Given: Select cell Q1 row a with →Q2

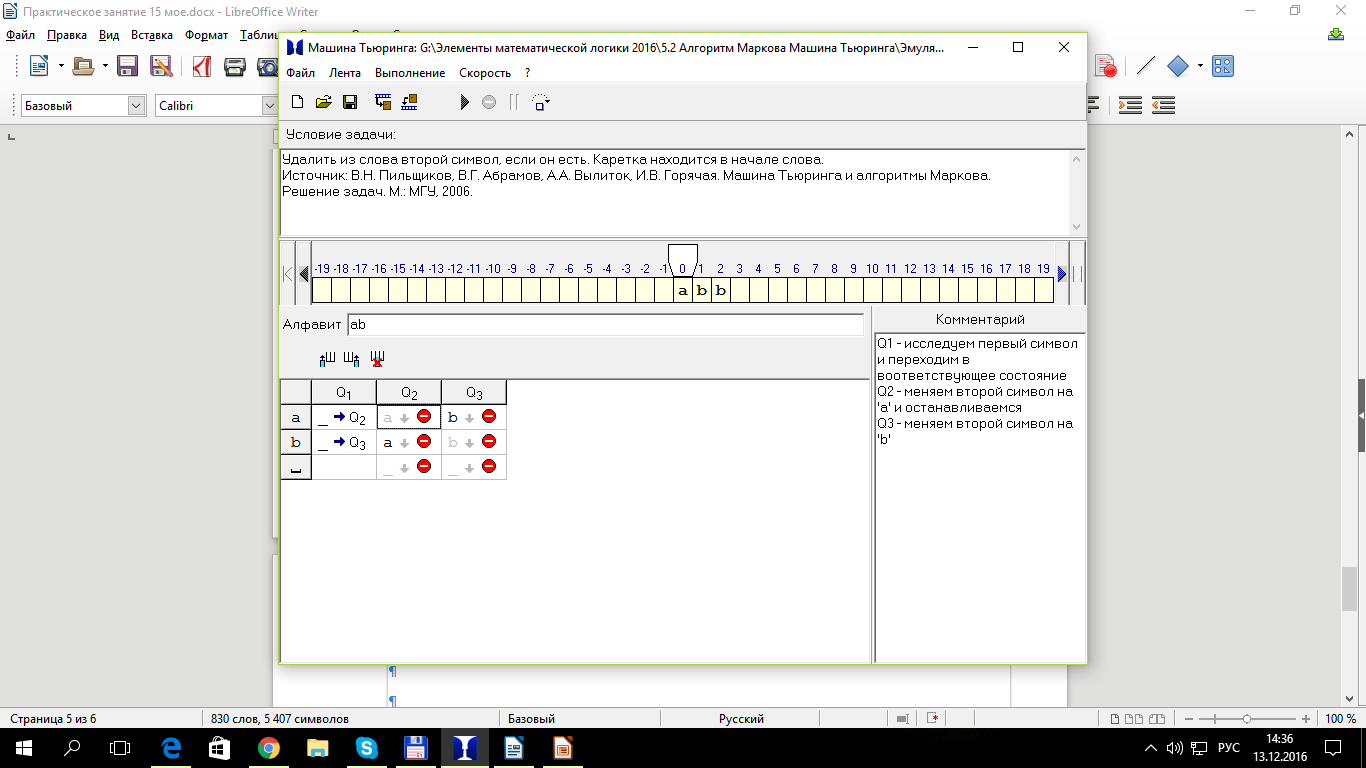Looking at the screenshot, I should tap(344, 417).
